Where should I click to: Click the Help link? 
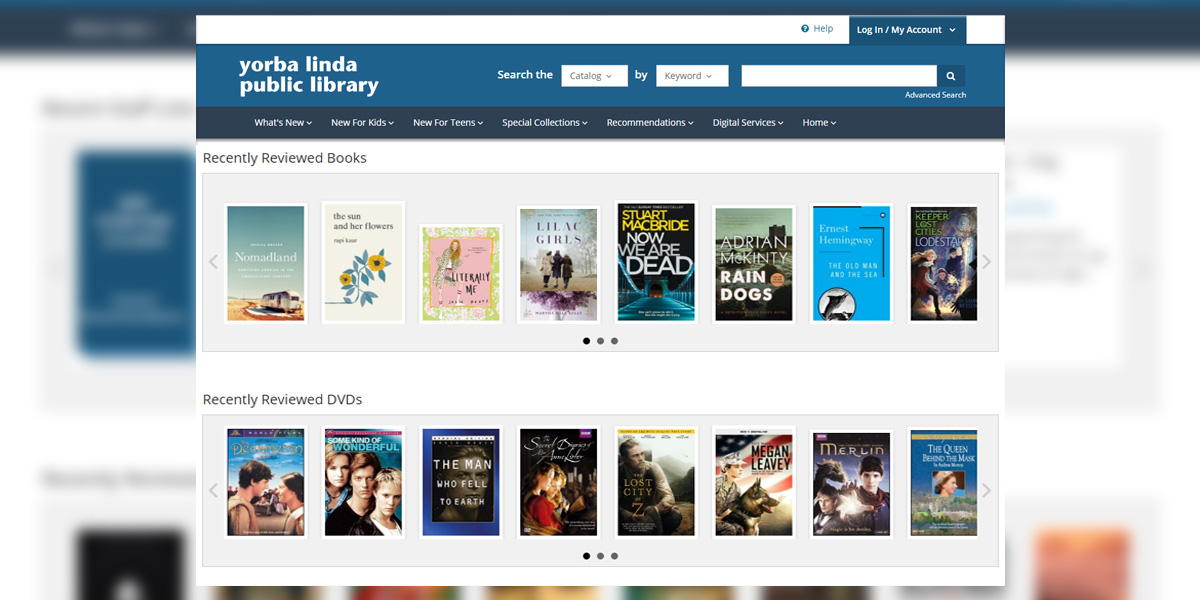point(823,29)
